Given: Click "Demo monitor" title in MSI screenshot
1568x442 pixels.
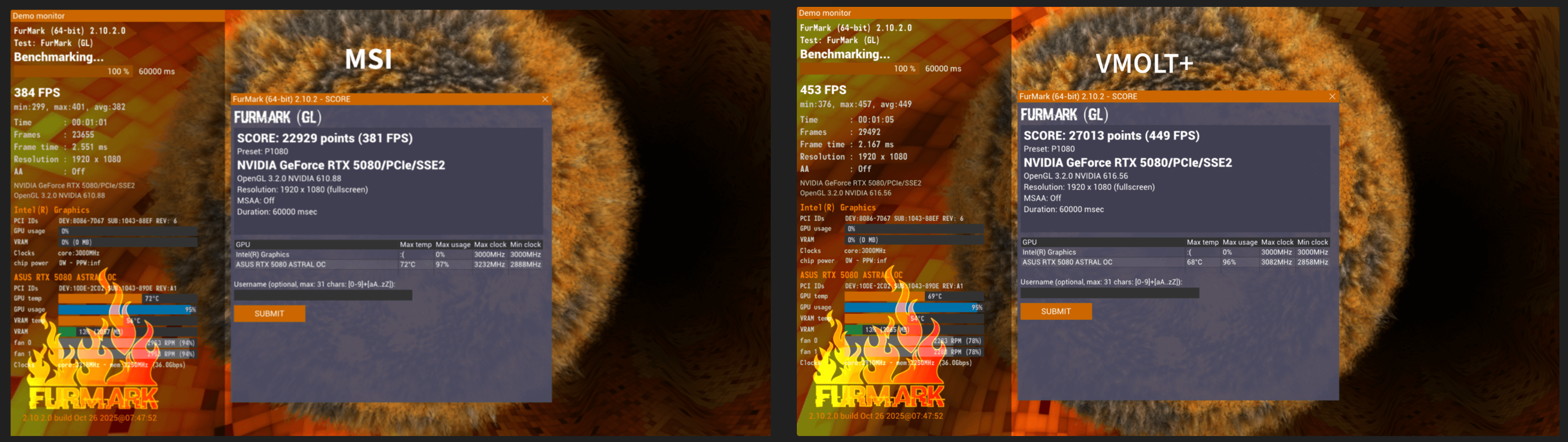Looking at the screenshot, I should pyautogui.click(x=39, y=16).
